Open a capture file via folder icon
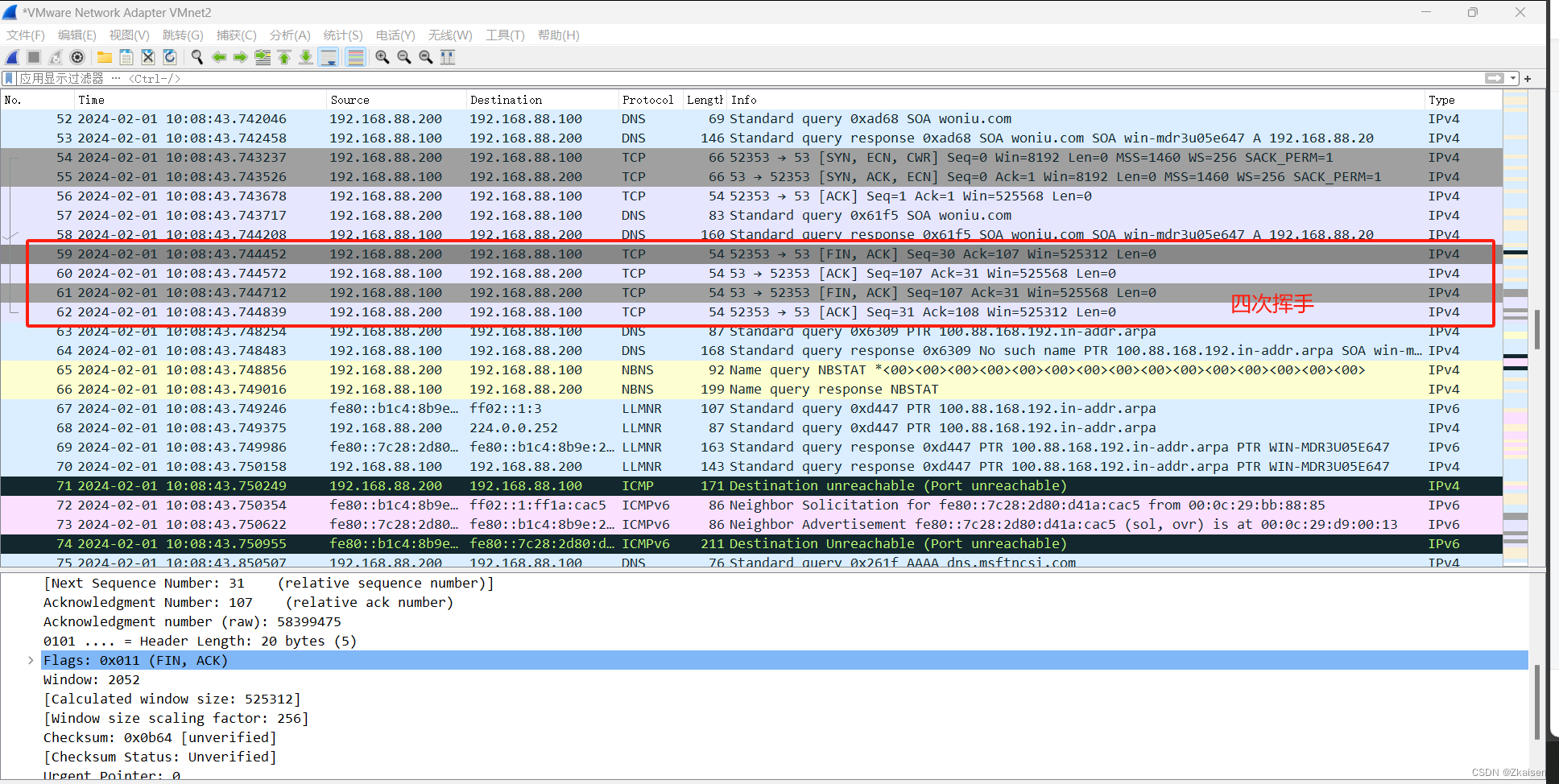 point(105,57)
